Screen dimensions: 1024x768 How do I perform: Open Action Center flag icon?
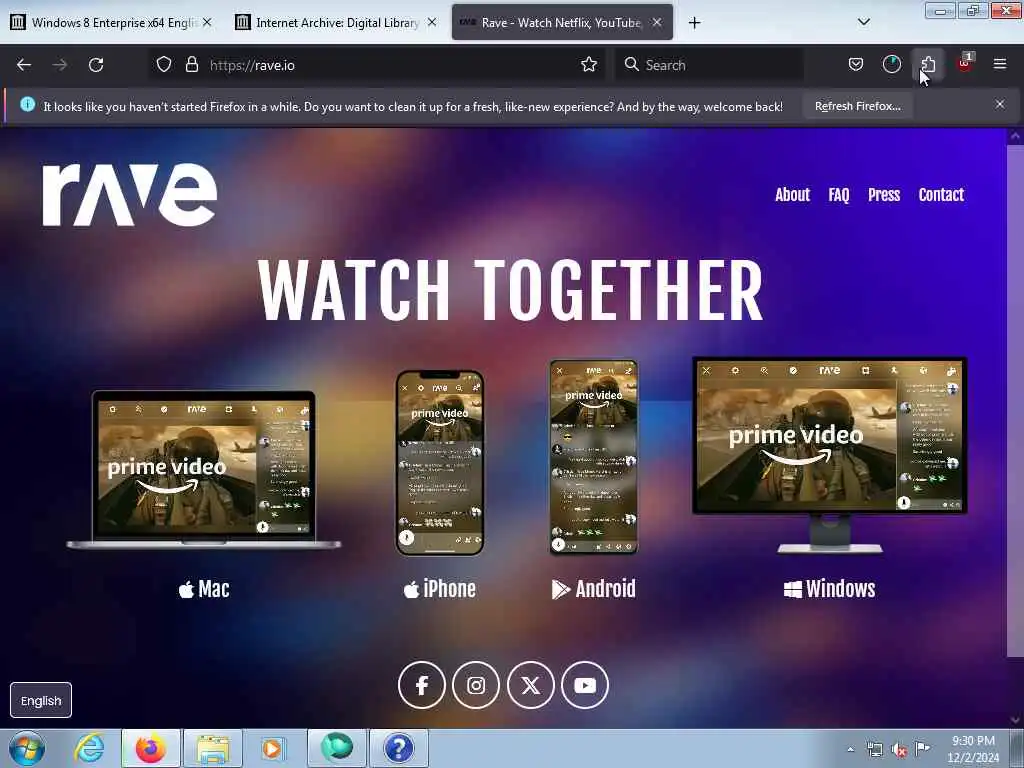click(922, 748)
